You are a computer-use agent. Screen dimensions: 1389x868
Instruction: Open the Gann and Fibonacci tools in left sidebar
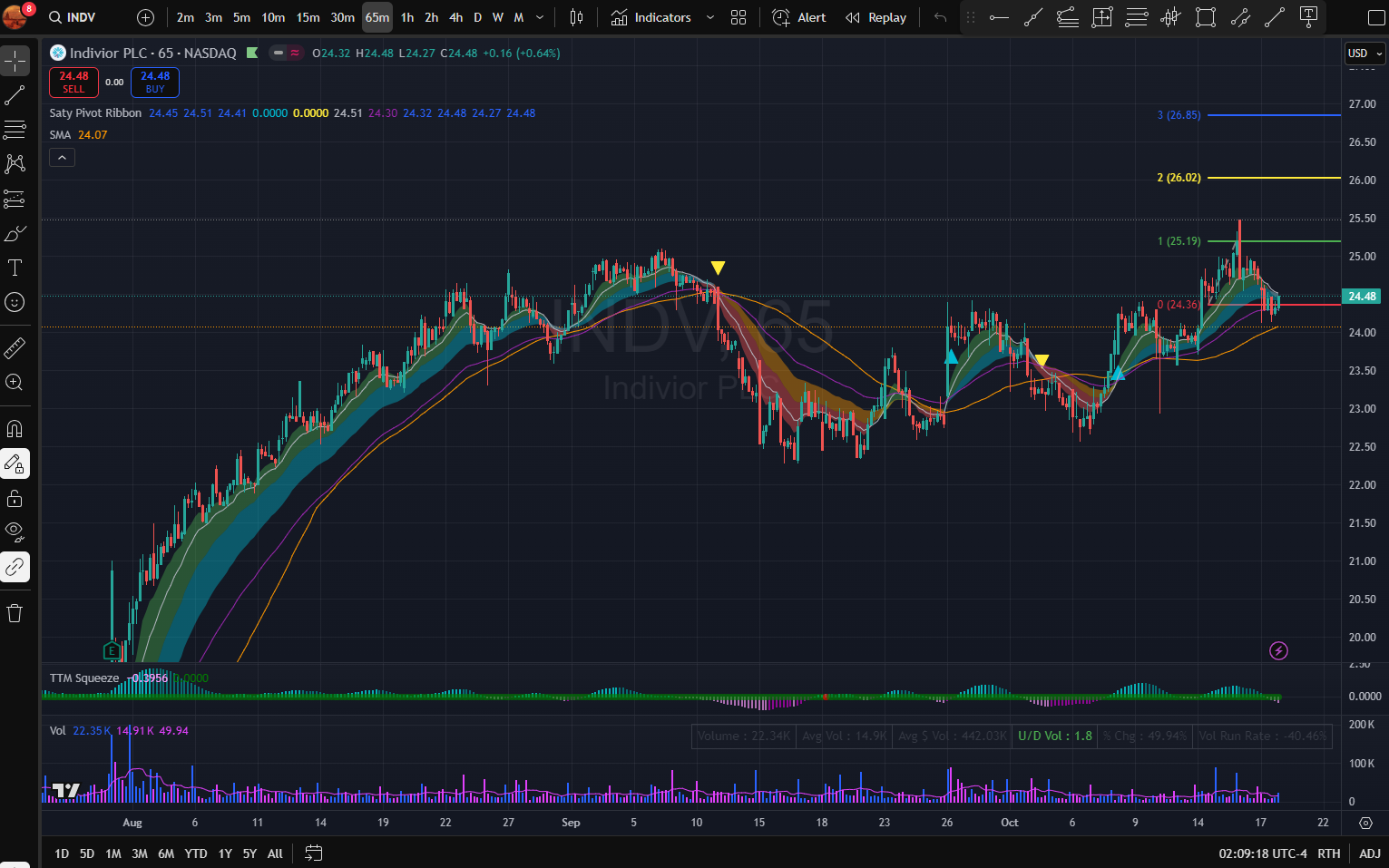15,130
